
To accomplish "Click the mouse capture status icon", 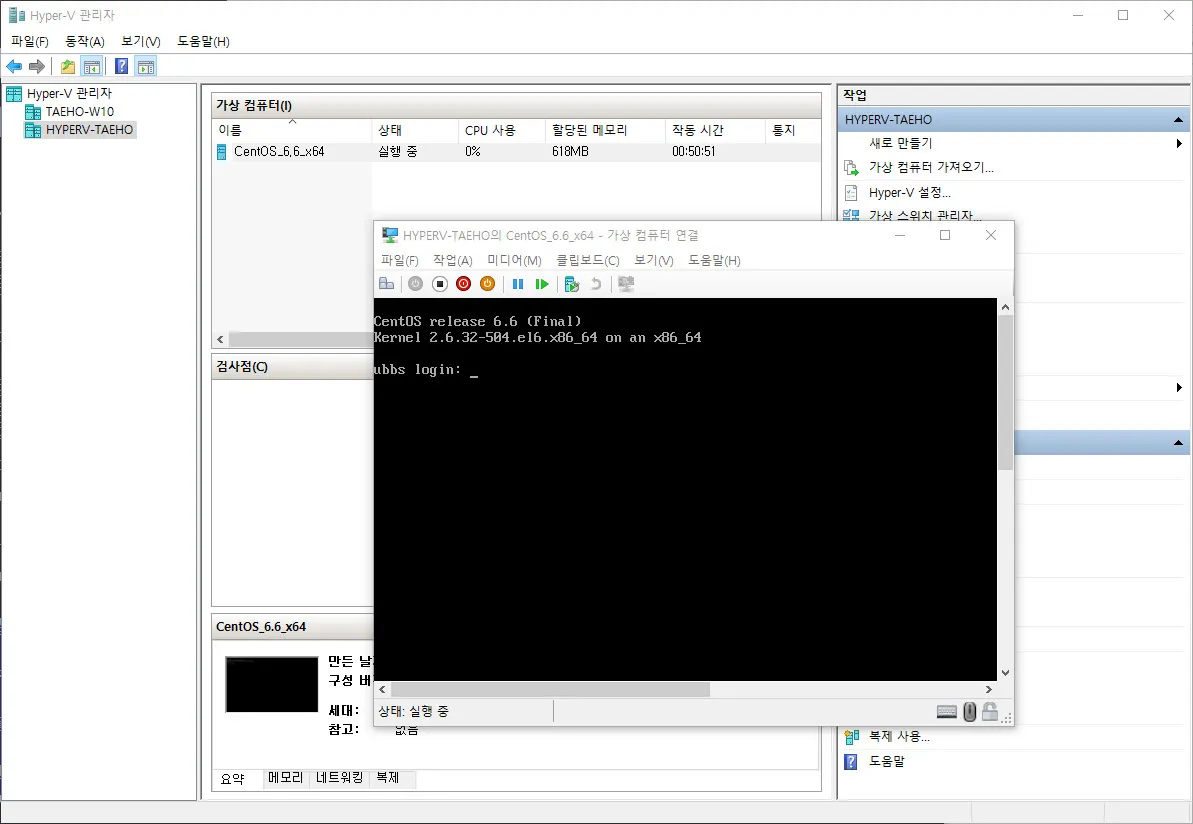I will [969, 711].
